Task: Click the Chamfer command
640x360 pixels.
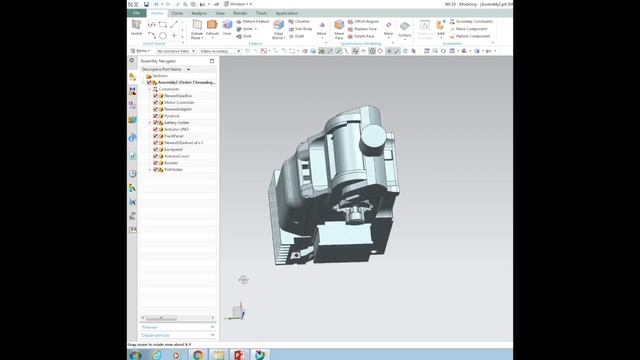Action: coord(299,21)
